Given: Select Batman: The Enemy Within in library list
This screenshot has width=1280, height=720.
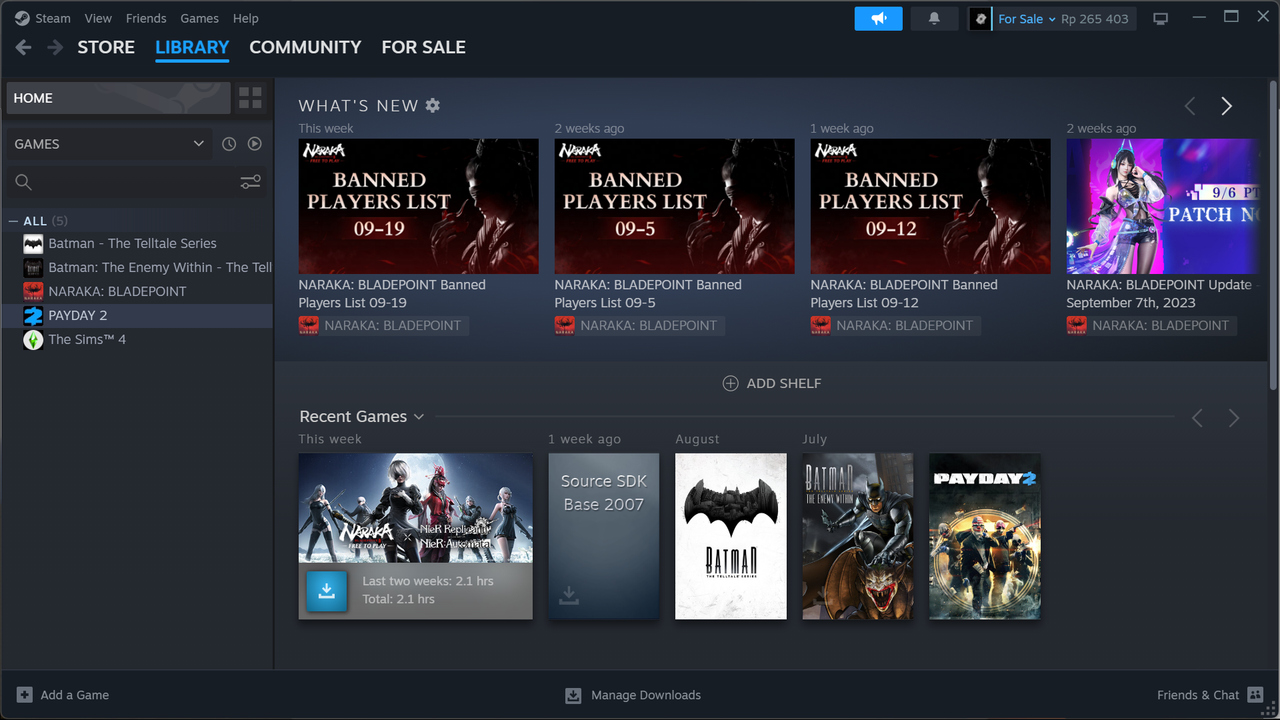Looking at the screenshot, I should tap(138, 267).
